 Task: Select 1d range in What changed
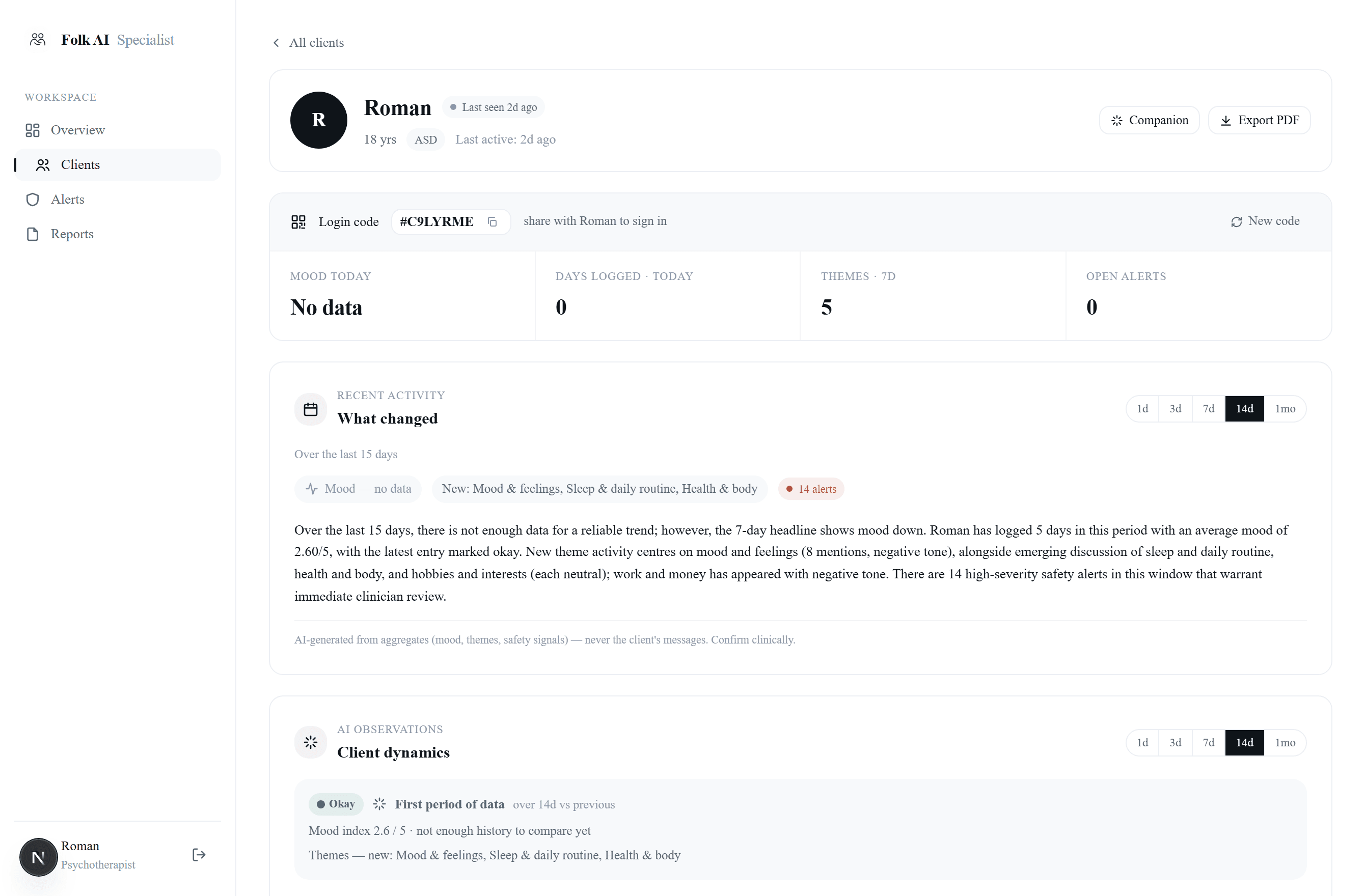click(x=1142, y=409)
